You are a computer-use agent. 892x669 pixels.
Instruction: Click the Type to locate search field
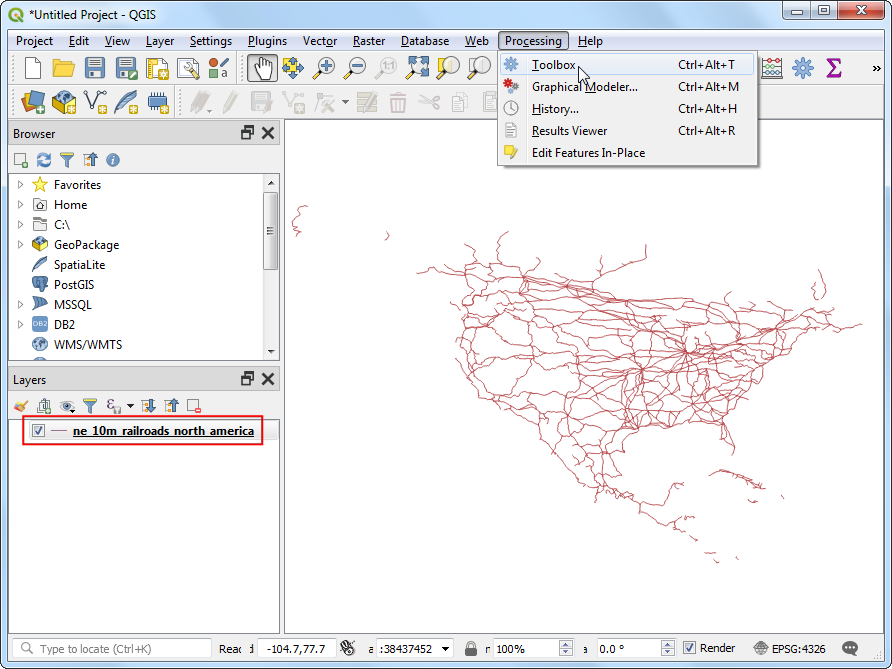(x=115, y=649)
